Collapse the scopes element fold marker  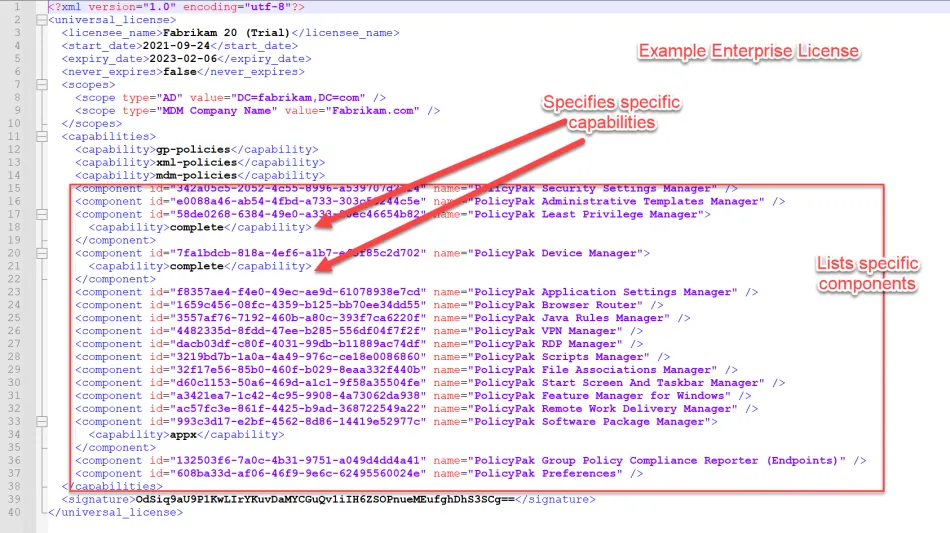(40, 84)
